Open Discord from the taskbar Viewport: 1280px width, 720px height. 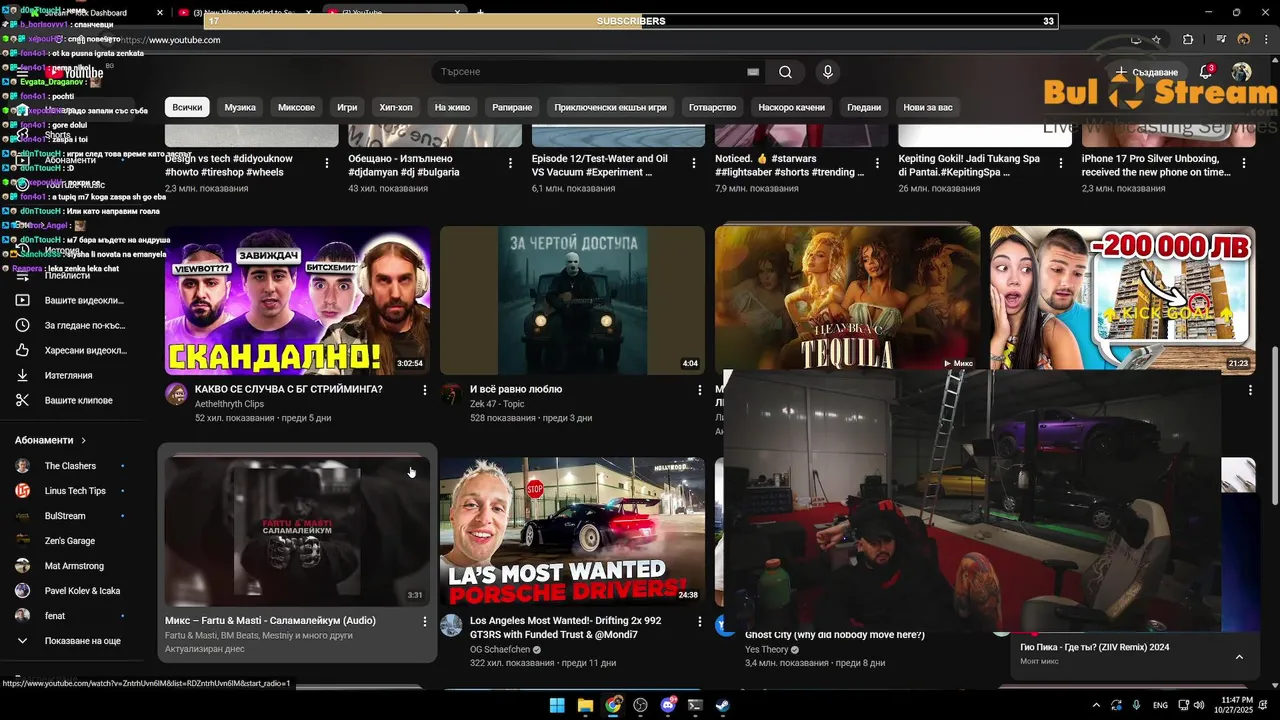[x=668, y=705]
